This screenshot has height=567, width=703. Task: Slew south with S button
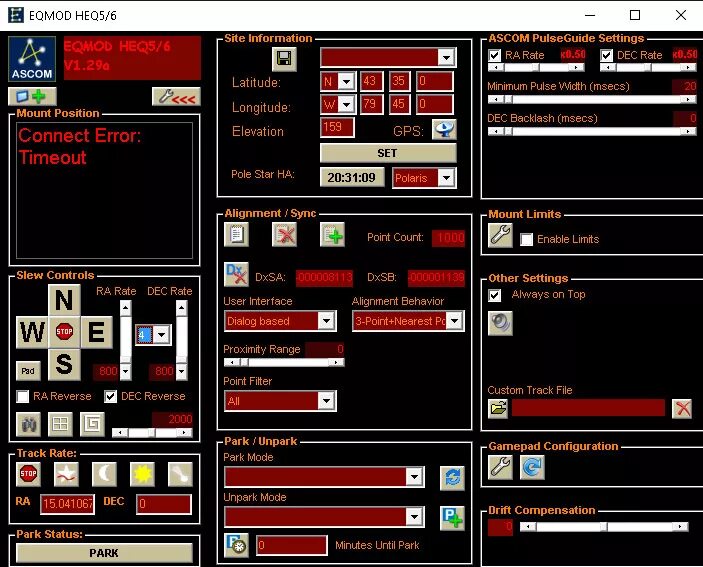tap(64, 364)
